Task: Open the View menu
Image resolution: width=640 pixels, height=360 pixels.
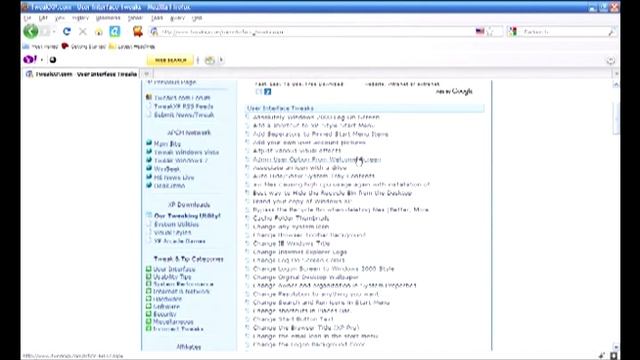Action: 60,18
